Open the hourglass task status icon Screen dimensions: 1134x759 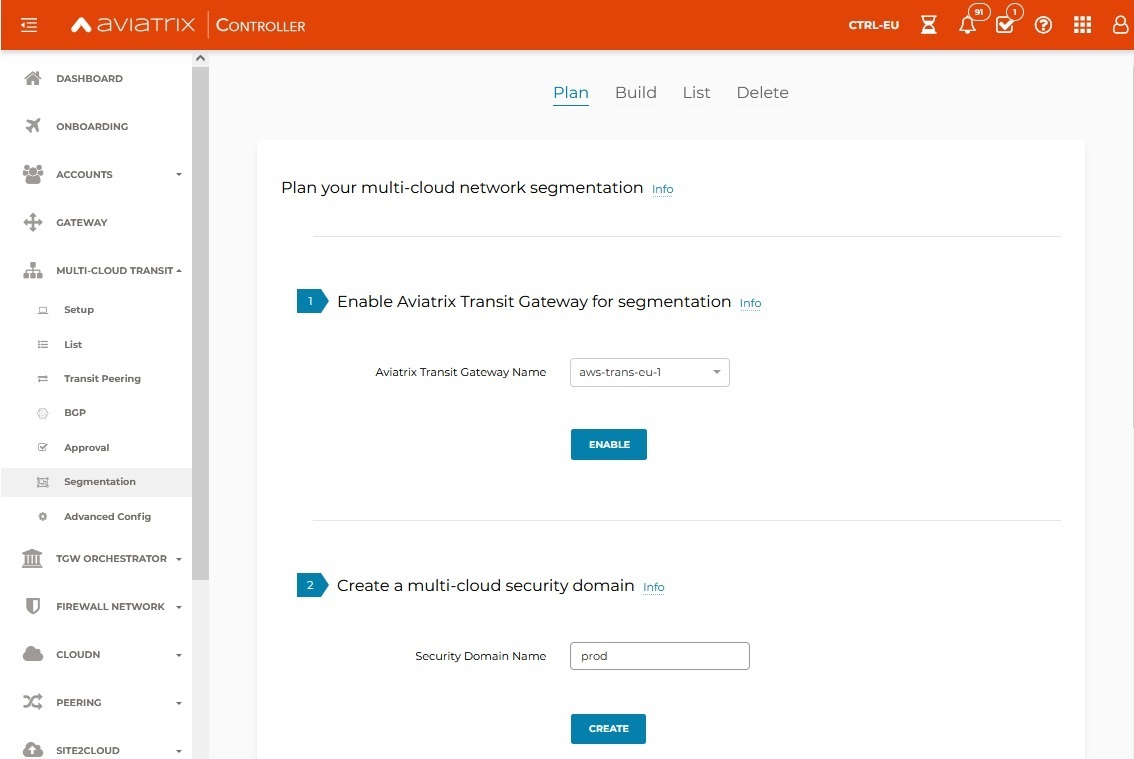point(929,25)
